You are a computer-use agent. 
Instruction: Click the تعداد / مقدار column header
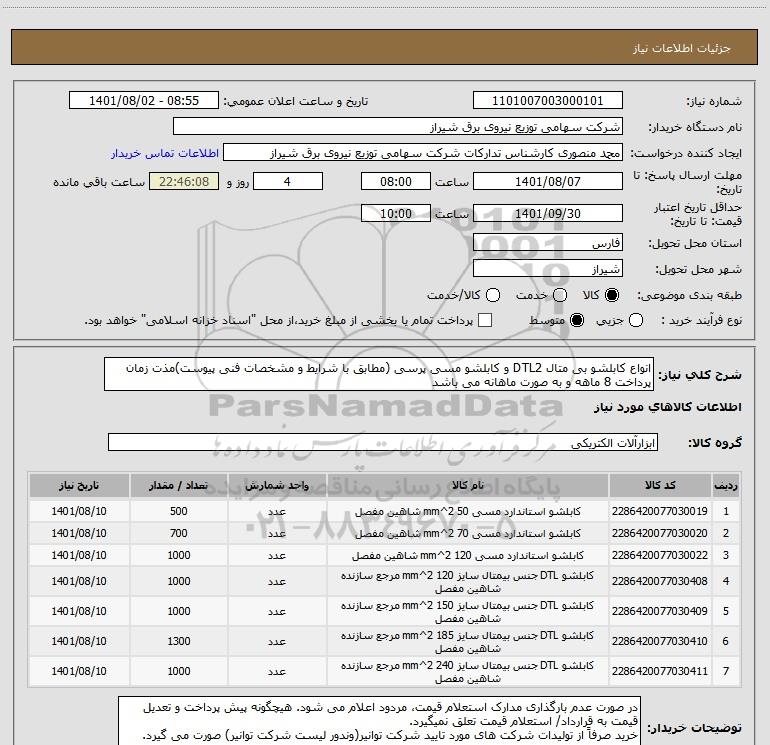(x=179, y=486)
